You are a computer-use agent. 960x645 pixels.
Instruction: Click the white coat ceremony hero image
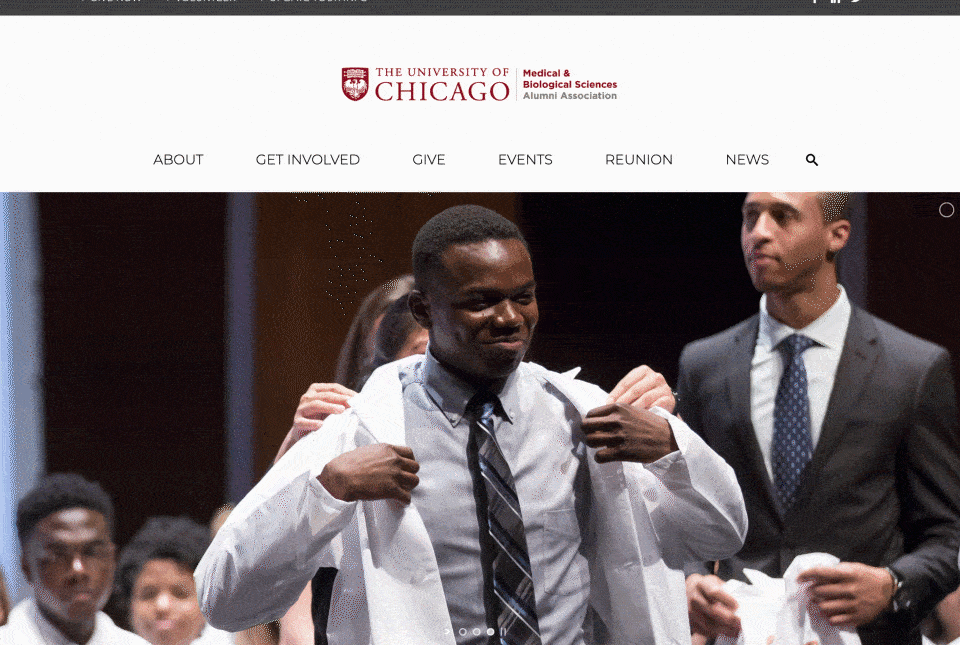point(480,419)
